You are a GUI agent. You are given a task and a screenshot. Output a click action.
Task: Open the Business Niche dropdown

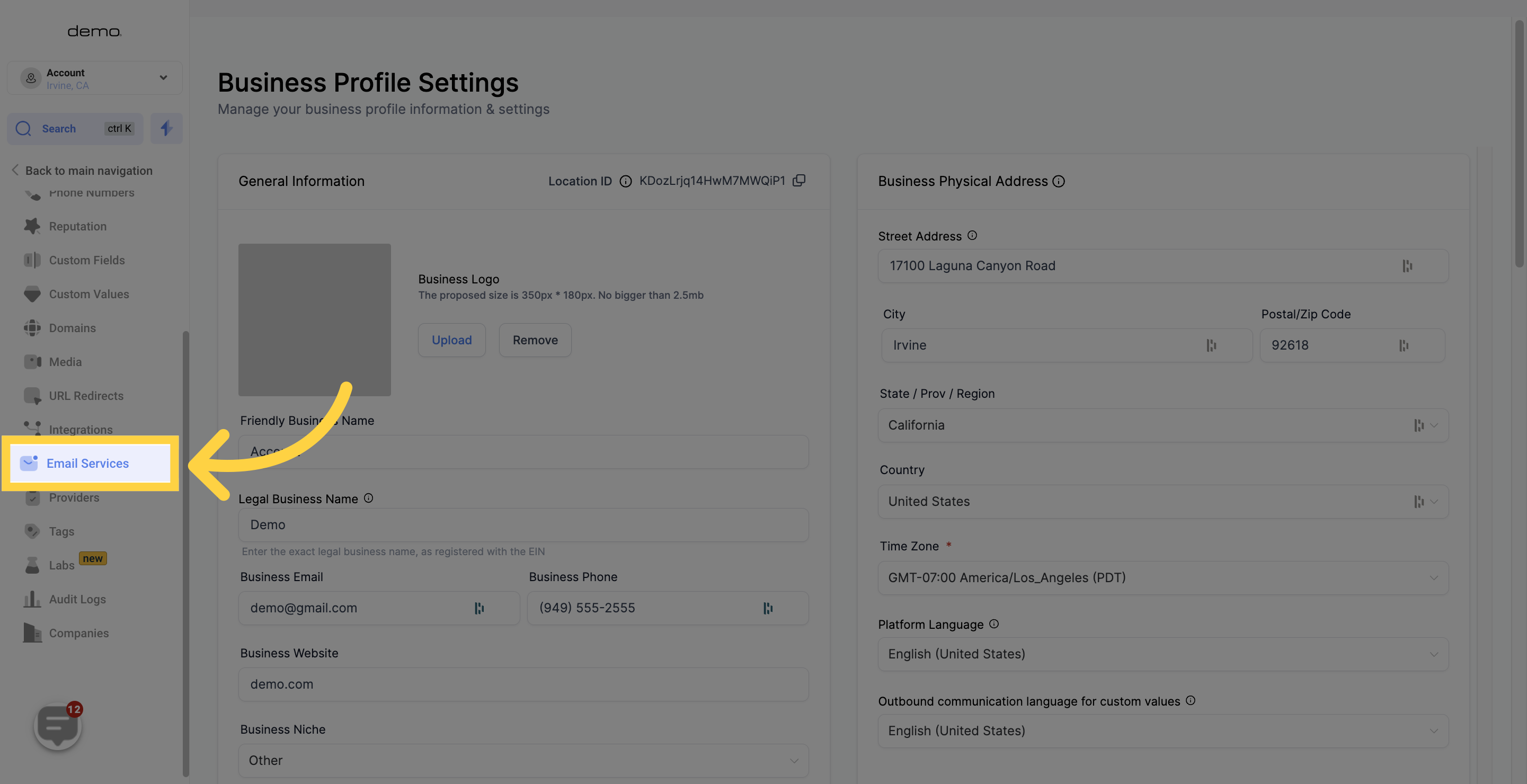[x=523, y=760]
